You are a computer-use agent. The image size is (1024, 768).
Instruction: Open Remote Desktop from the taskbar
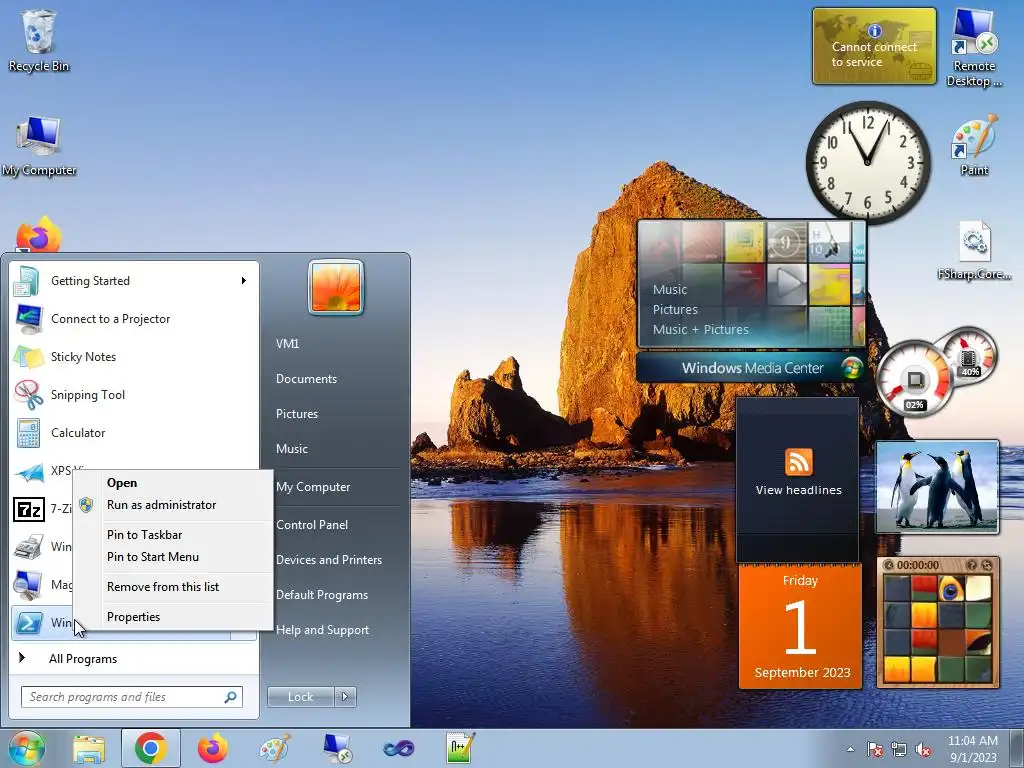(x=337, y=748)
